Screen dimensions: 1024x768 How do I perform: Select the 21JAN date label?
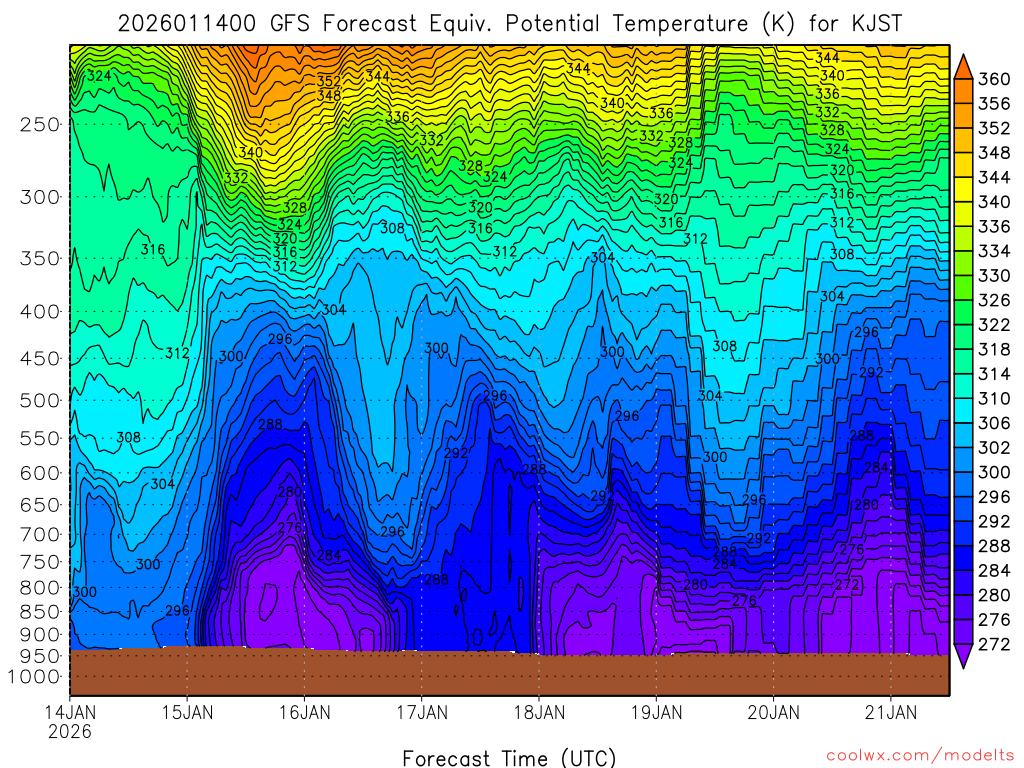(891, 712)
